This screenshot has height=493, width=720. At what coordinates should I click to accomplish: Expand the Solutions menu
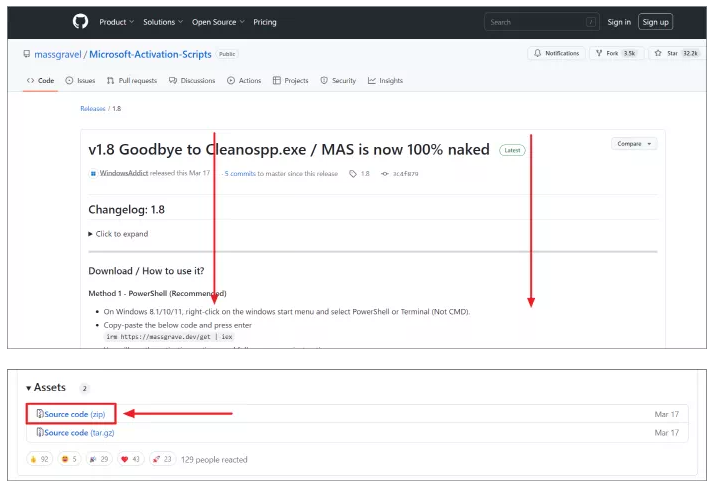[x=163, y=22]
